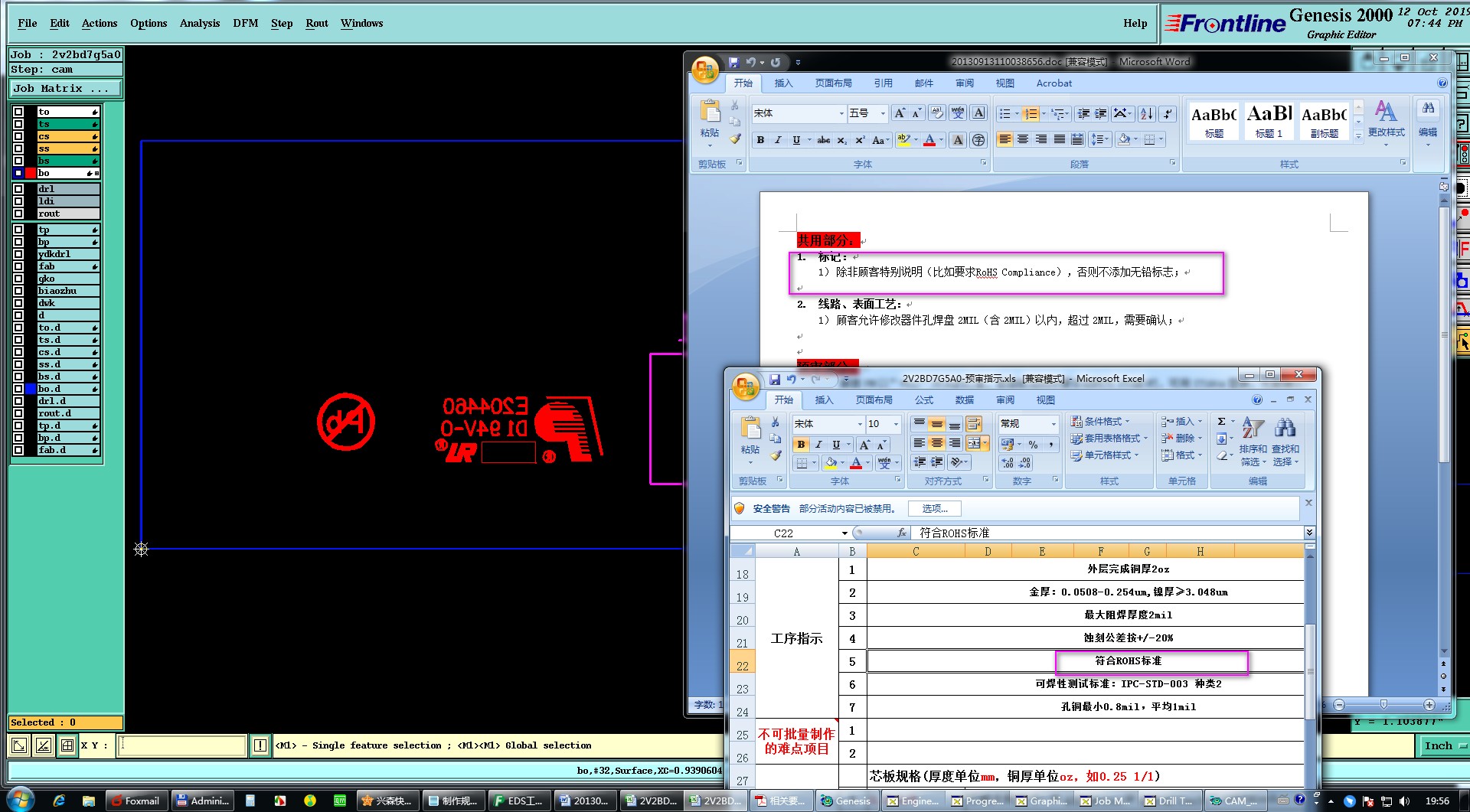Toggle checkbox for layer 'rout'
Viewport: 1470px width, 812px height.
[x=18, y=214]
